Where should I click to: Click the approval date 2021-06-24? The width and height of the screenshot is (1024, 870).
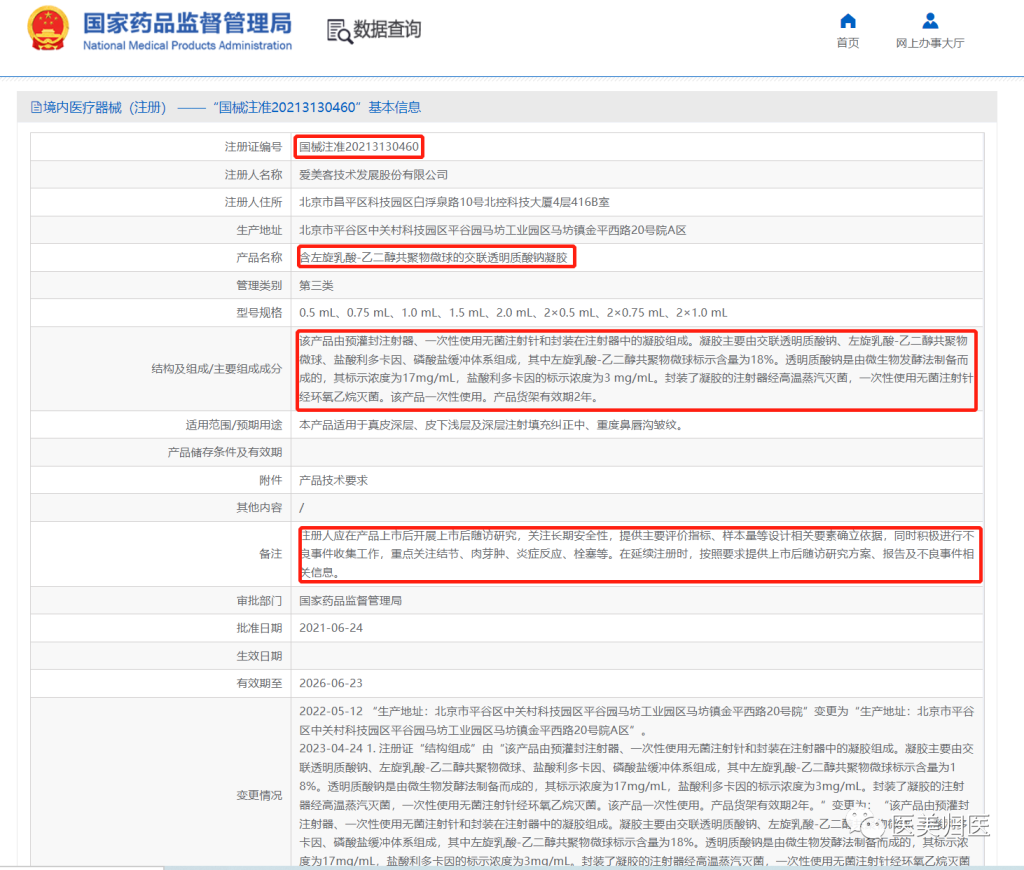point(331,628)
